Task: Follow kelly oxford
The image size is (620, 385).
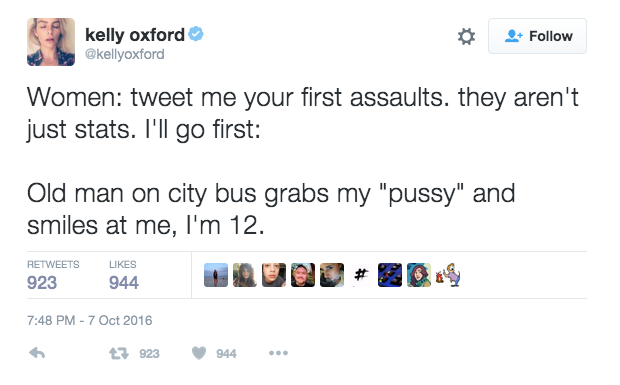Action: 537,36
